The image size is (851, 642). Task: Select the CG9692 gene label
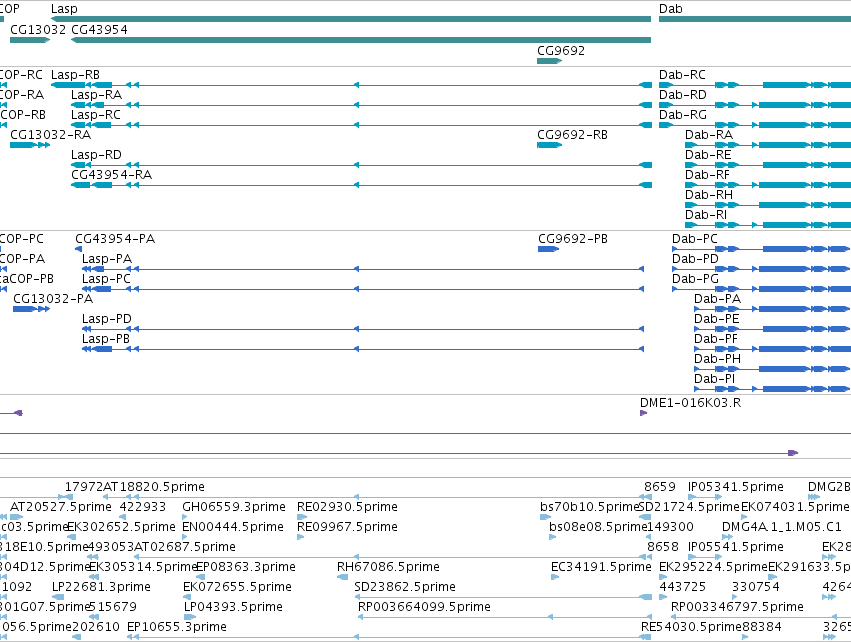(561, 50)
